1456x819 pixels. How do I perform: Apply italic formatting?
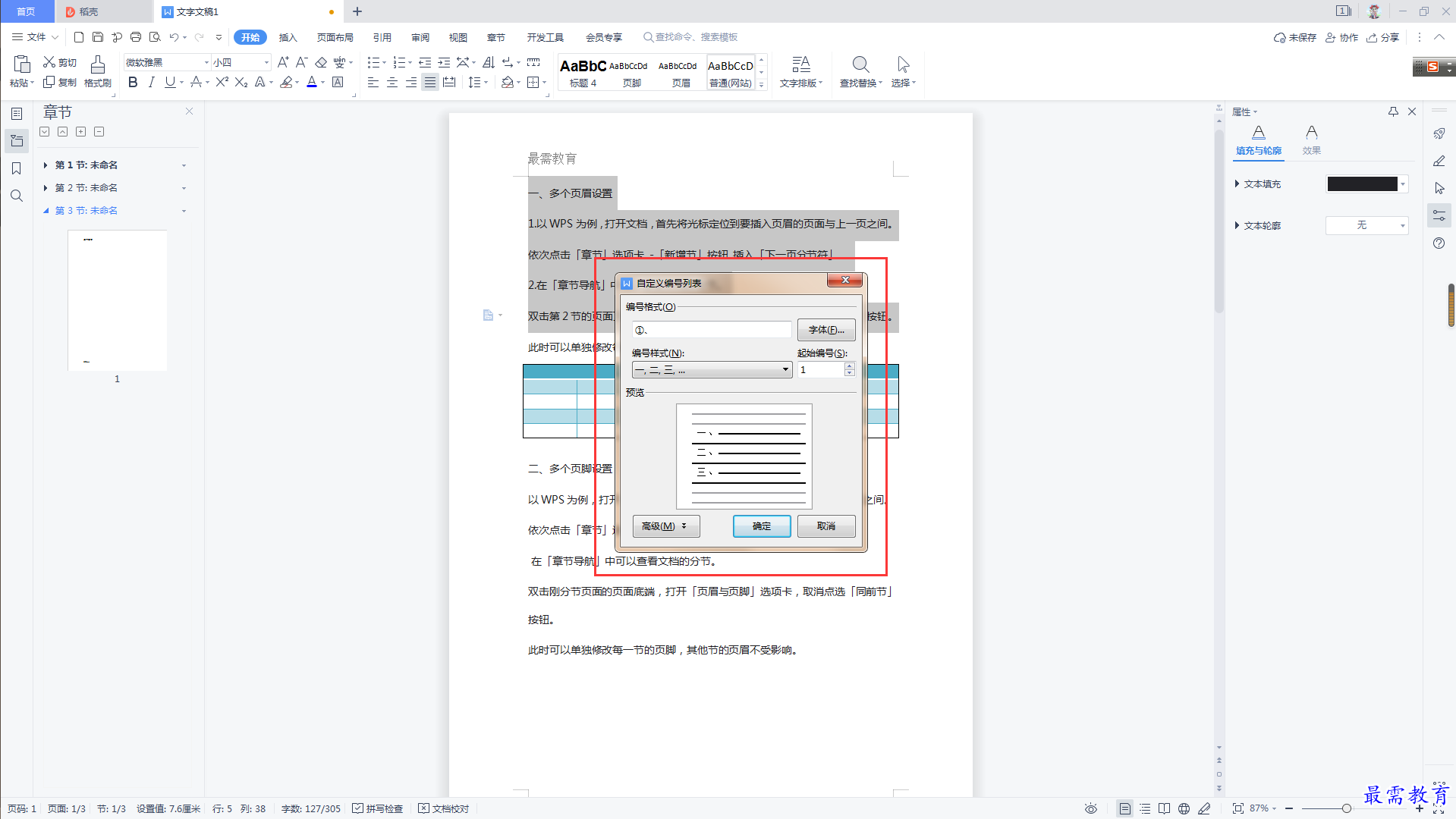(x=152, y=83)
